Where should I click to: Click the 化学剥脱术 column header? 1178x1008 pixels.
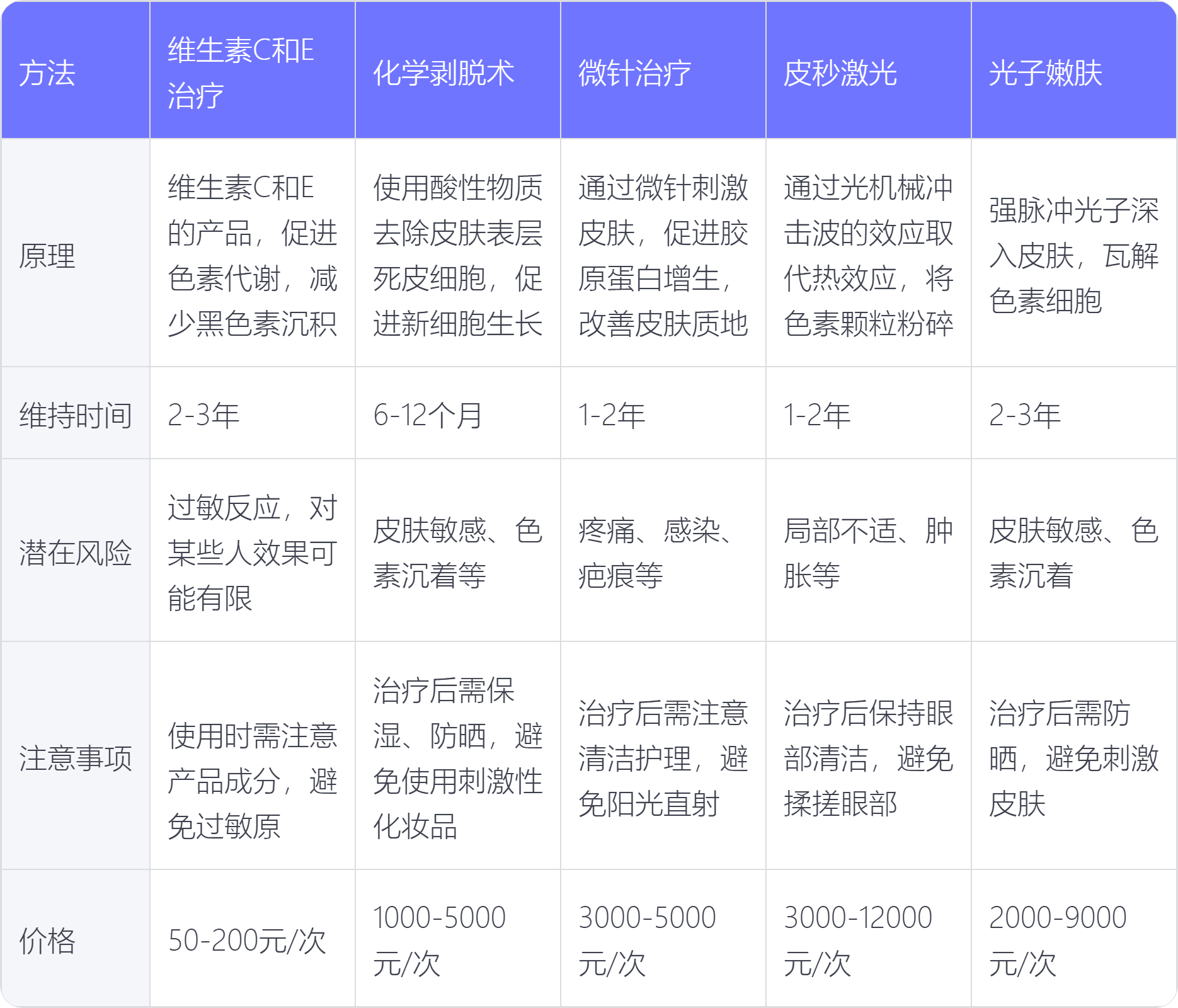click(443, 73)
